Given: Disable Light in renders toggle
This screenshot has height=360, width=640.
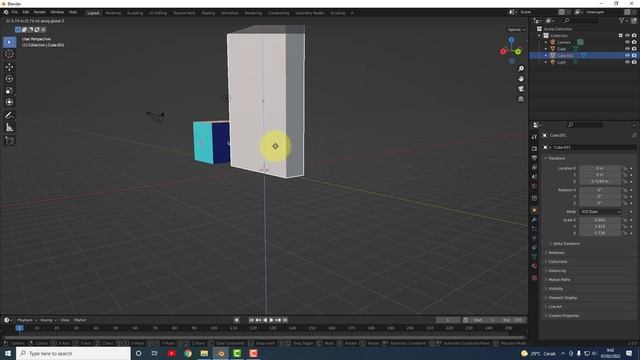Looking at the screenshot, I should pyautogui.click(x=634, y=62).
